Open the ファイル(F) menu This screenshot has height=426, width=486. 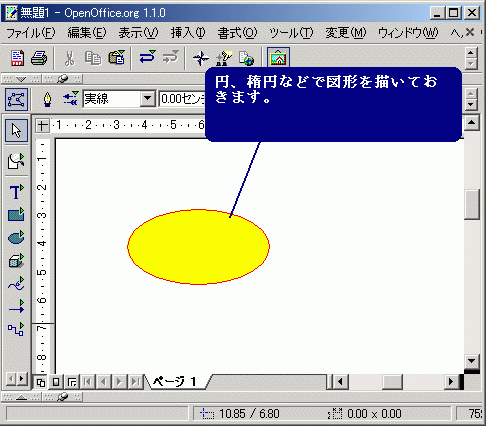[x=31, y=33]
